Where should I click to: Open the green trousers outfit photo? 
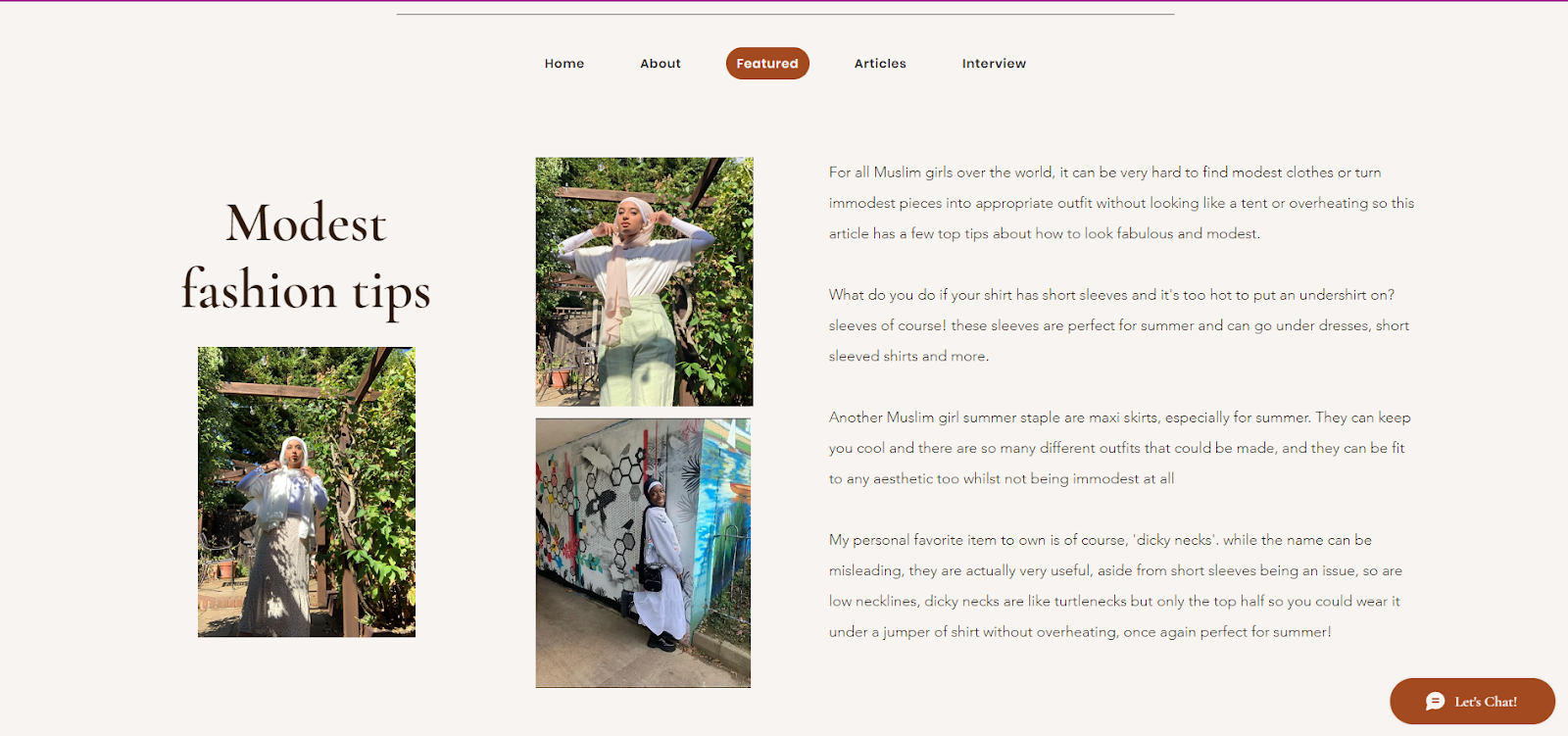[x=644, y=282]
